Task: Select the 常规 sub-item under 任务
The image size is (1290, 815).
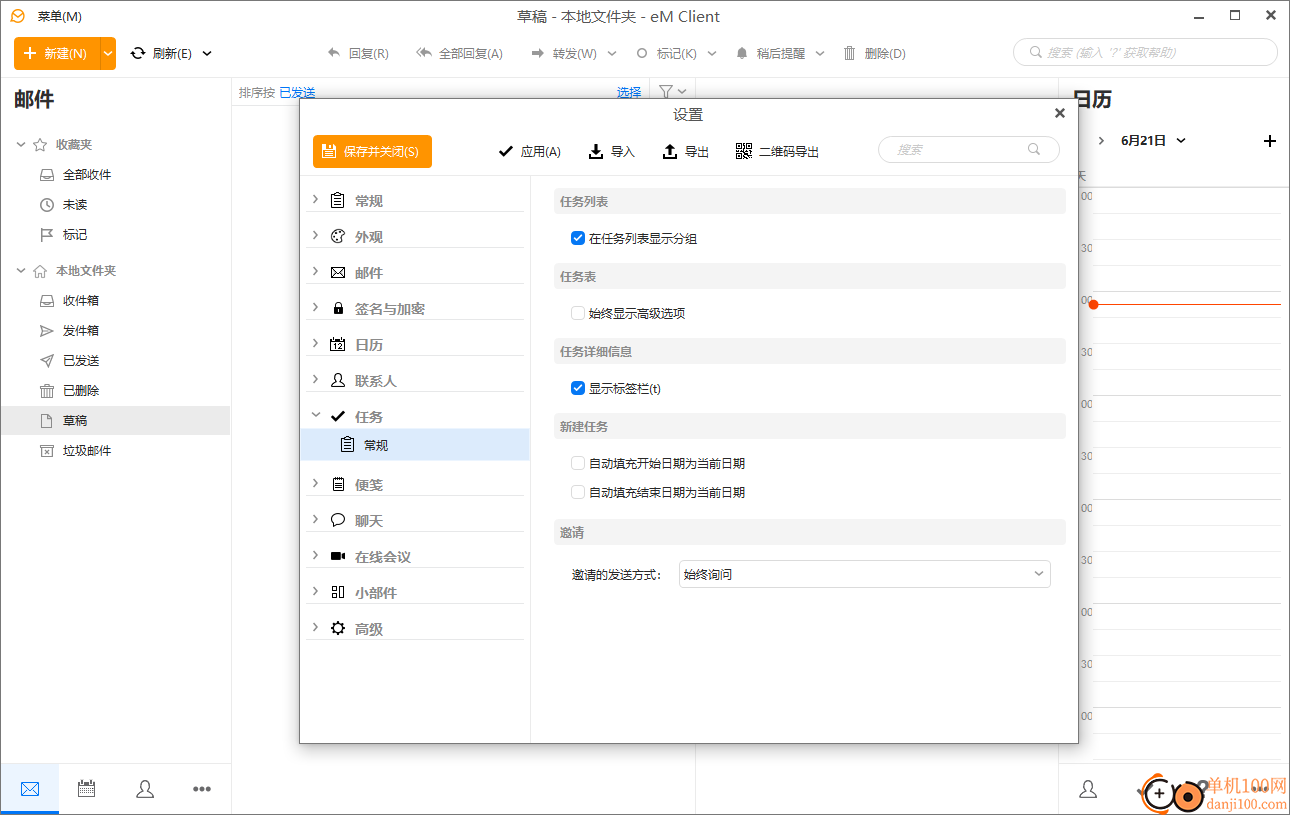Action: (x=415, y=445)
